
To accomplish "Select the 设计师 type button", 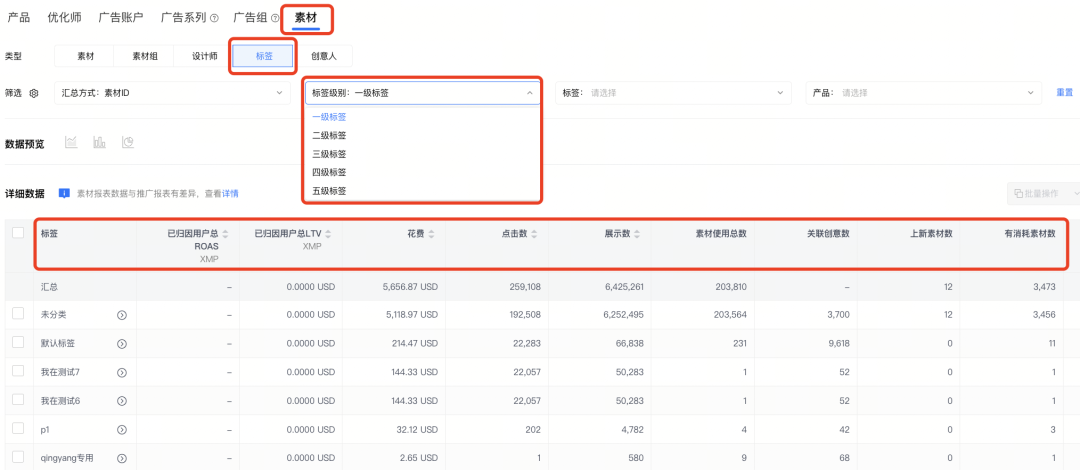I will point(204,57).
